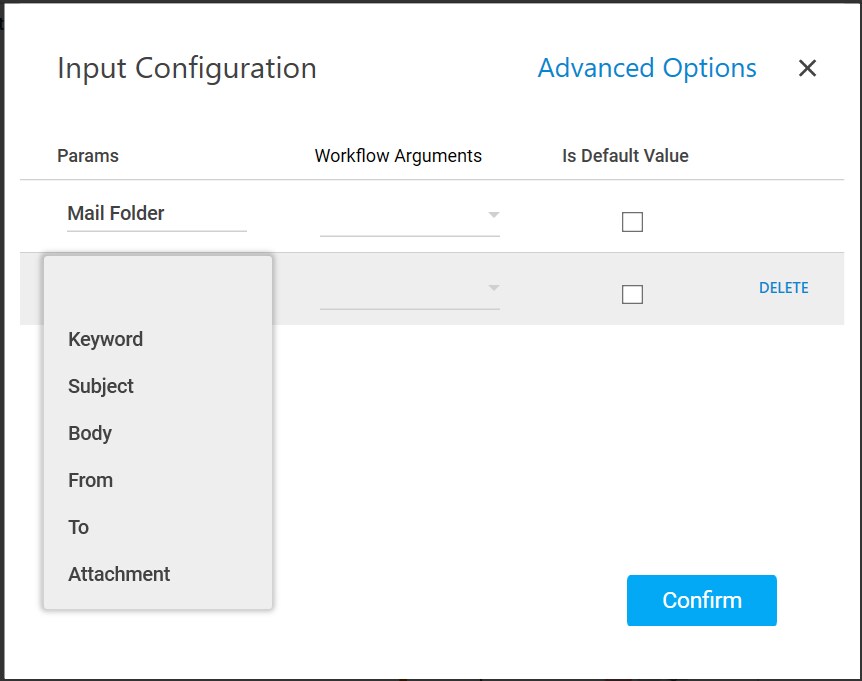Open Advanced Options

click(647, 68)
